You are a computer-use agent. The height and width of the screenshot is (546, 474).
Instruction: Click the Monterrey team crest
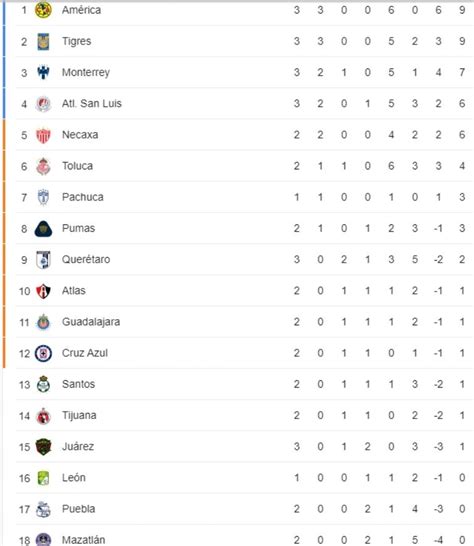(x=43, y=72)
